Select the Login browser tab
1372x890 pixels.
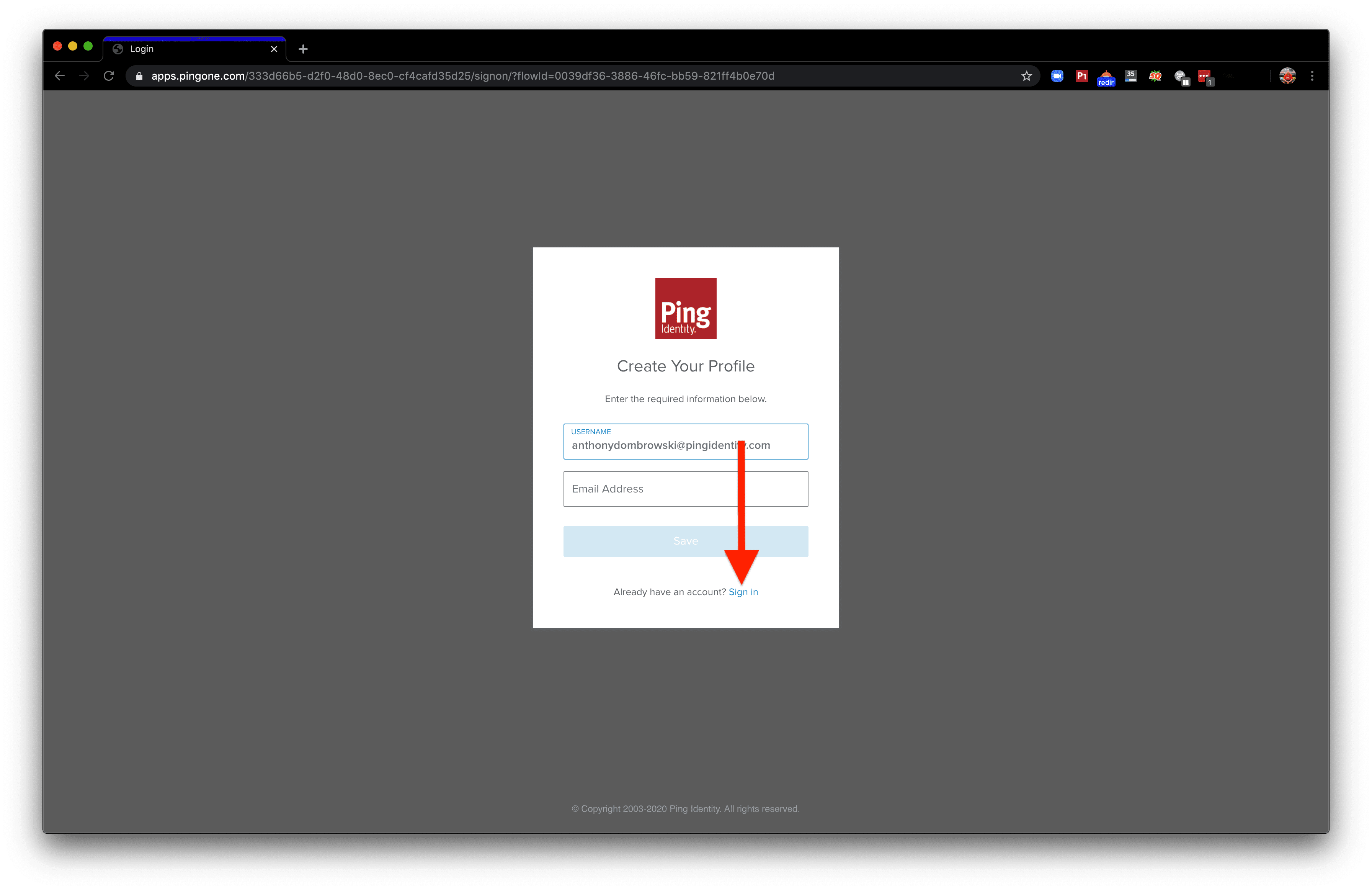tap(194, 49)
